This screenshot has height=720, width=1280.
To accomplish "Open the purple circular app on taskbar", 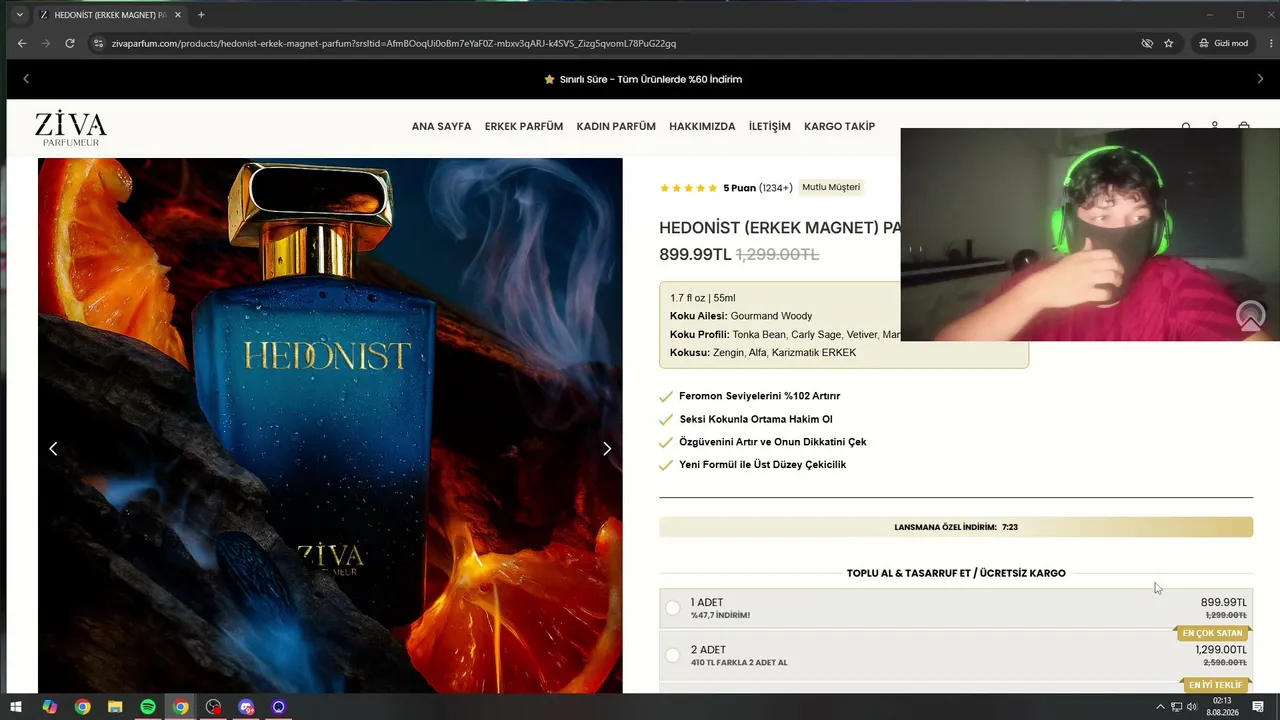I will click(x=279, y=707).
